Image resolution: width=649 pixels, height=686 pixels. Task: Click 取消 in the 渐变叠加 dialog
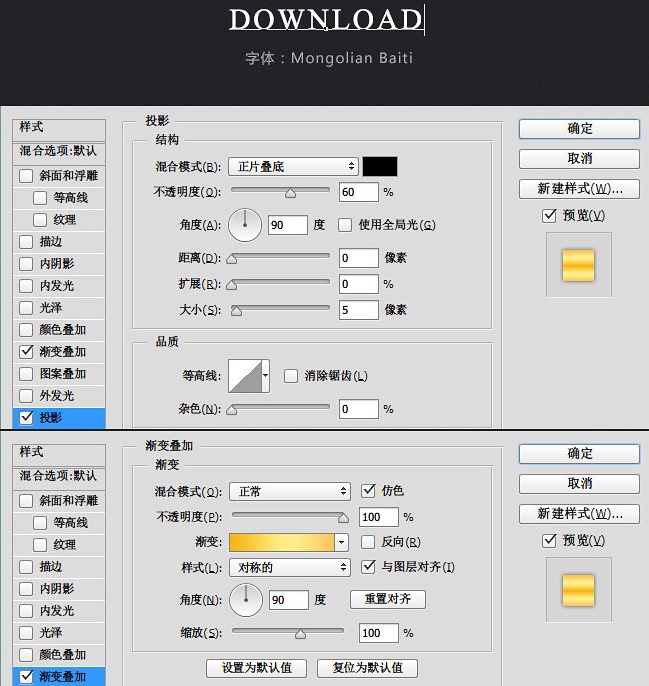[579, 484]
